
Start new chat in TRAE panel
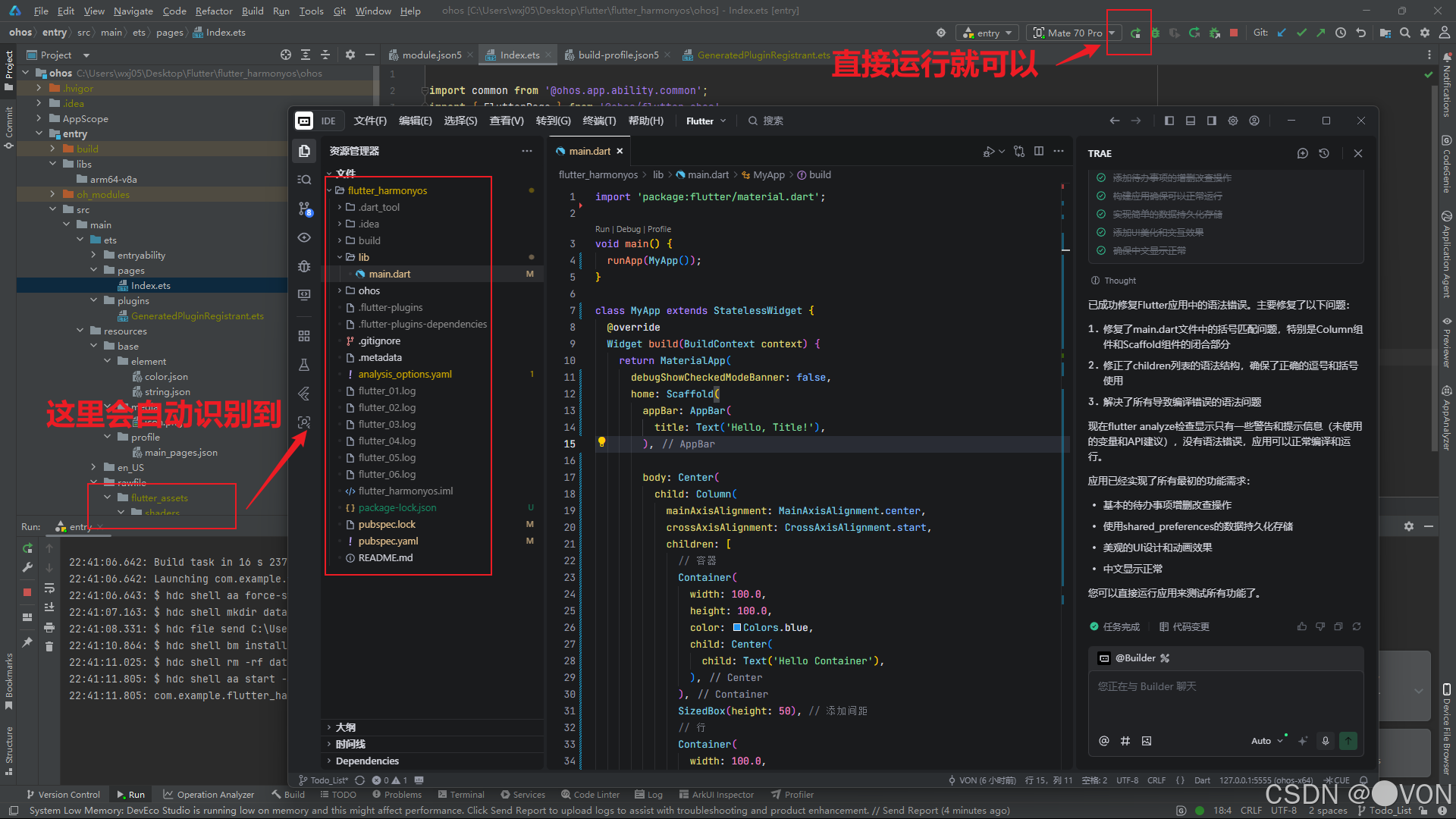pyautogui.click(x=1303, y=153)
